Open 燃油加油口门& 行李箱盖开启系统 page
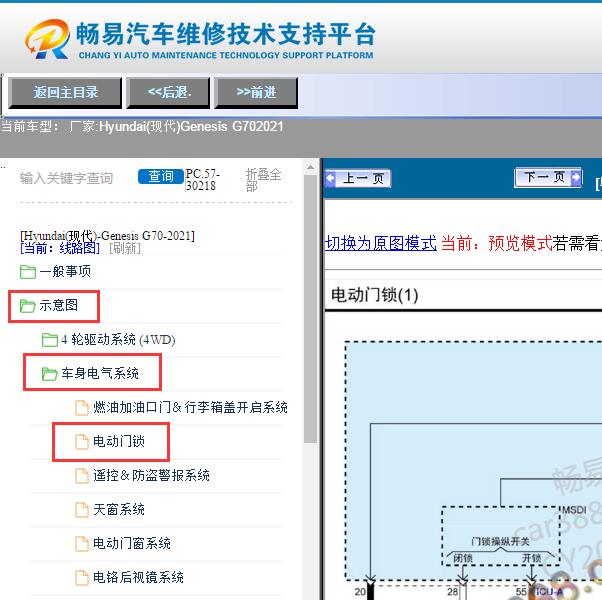 pyautogui.click(x=190, y=407)
